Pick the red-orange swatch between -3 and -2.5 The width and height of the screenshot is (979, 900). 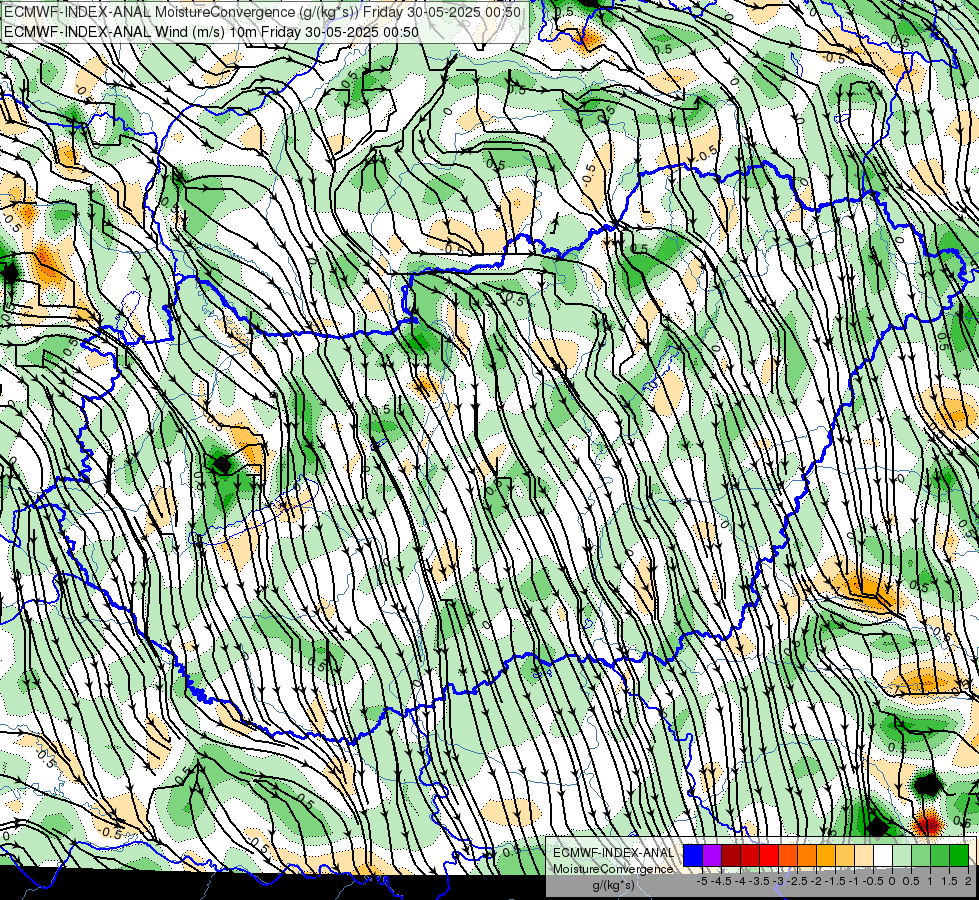(x=788, y=855)
